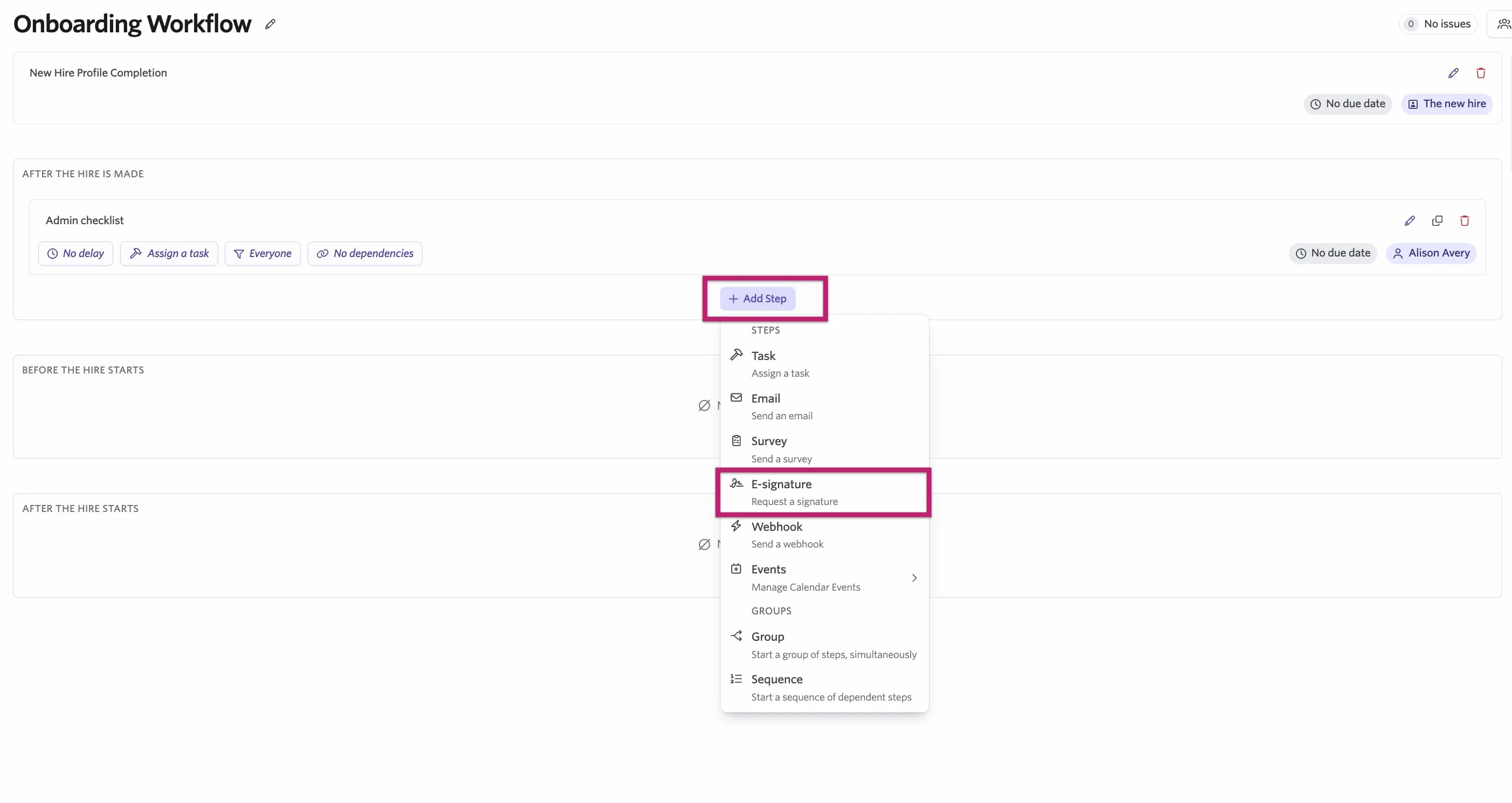Choose Survey from the step menu
Screen dimensions: 1512x803
point(824,449)
